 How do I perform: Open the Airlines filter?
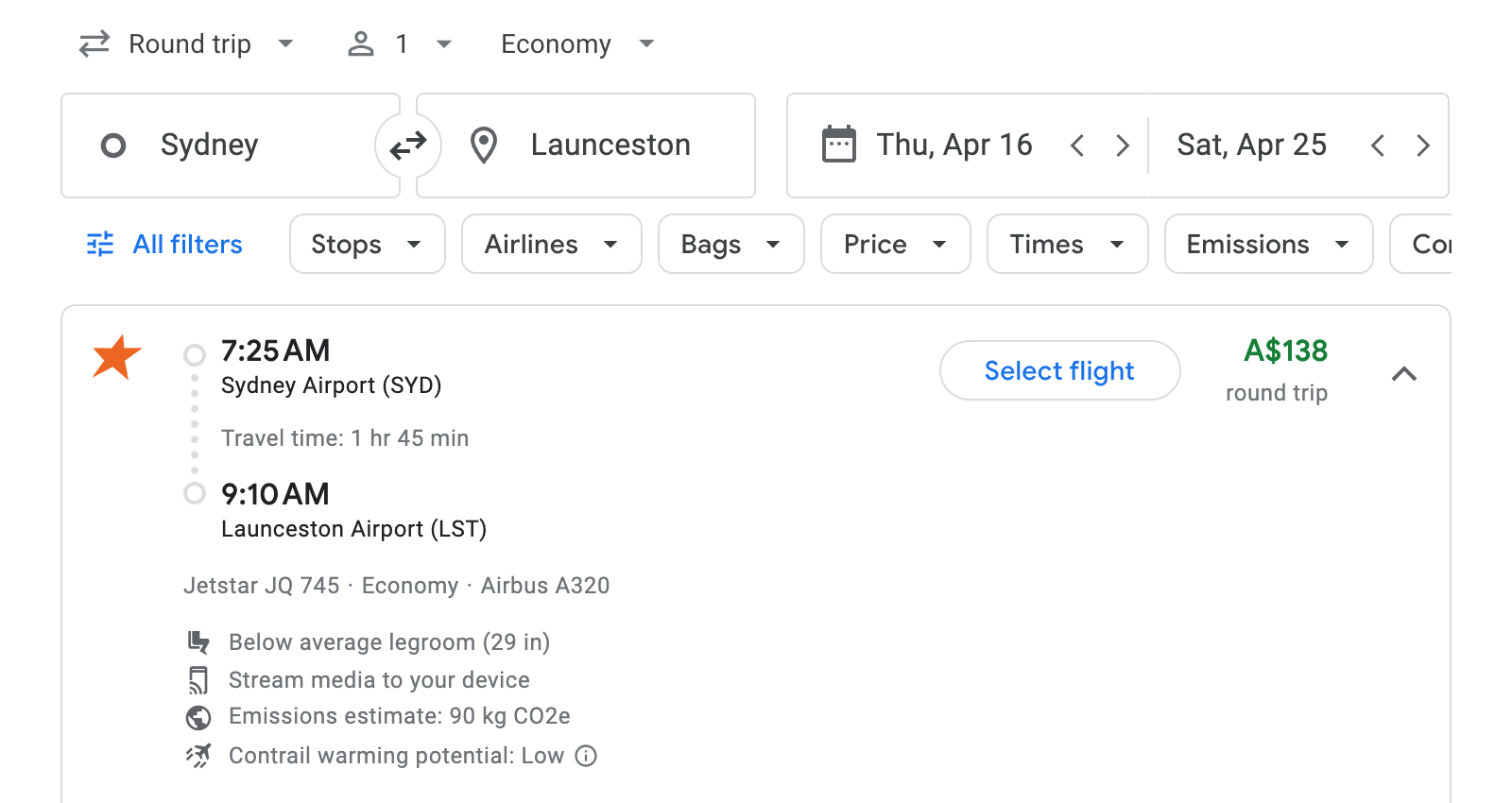tap(551, 244)
